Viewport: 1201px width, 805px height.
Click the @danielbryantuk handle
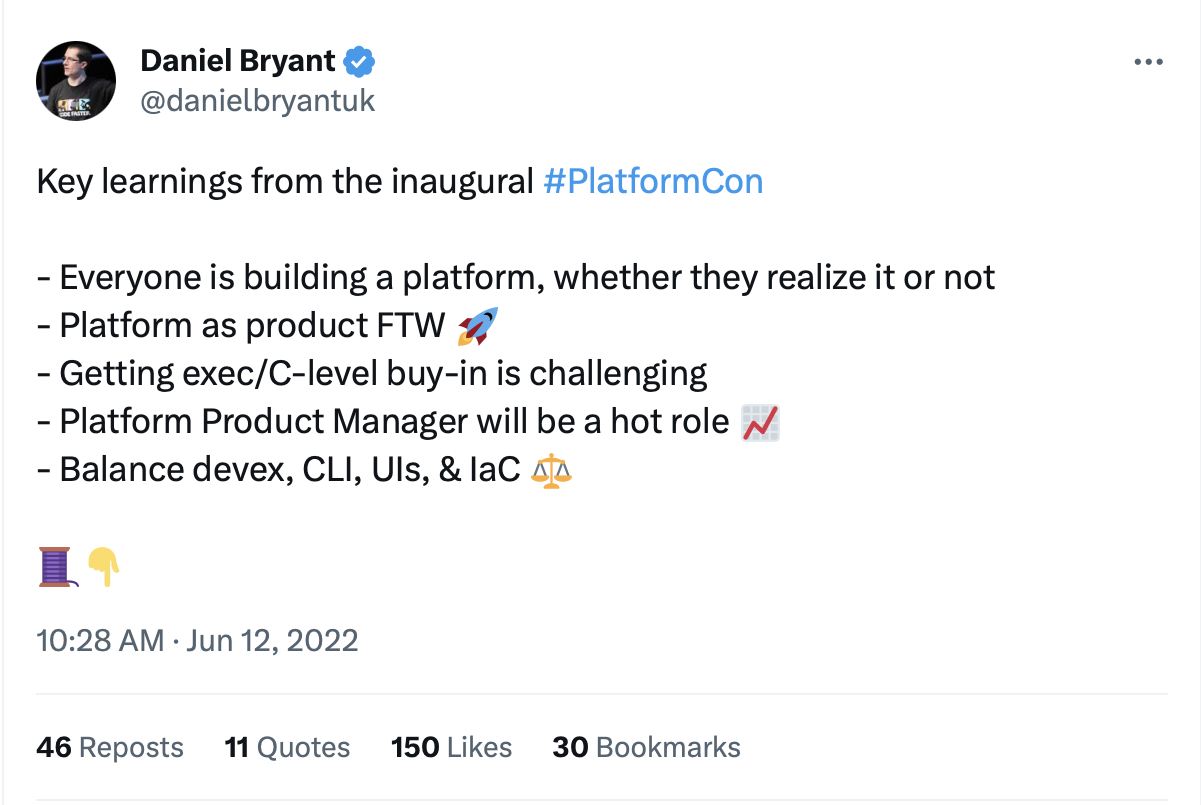click(258, 100)
